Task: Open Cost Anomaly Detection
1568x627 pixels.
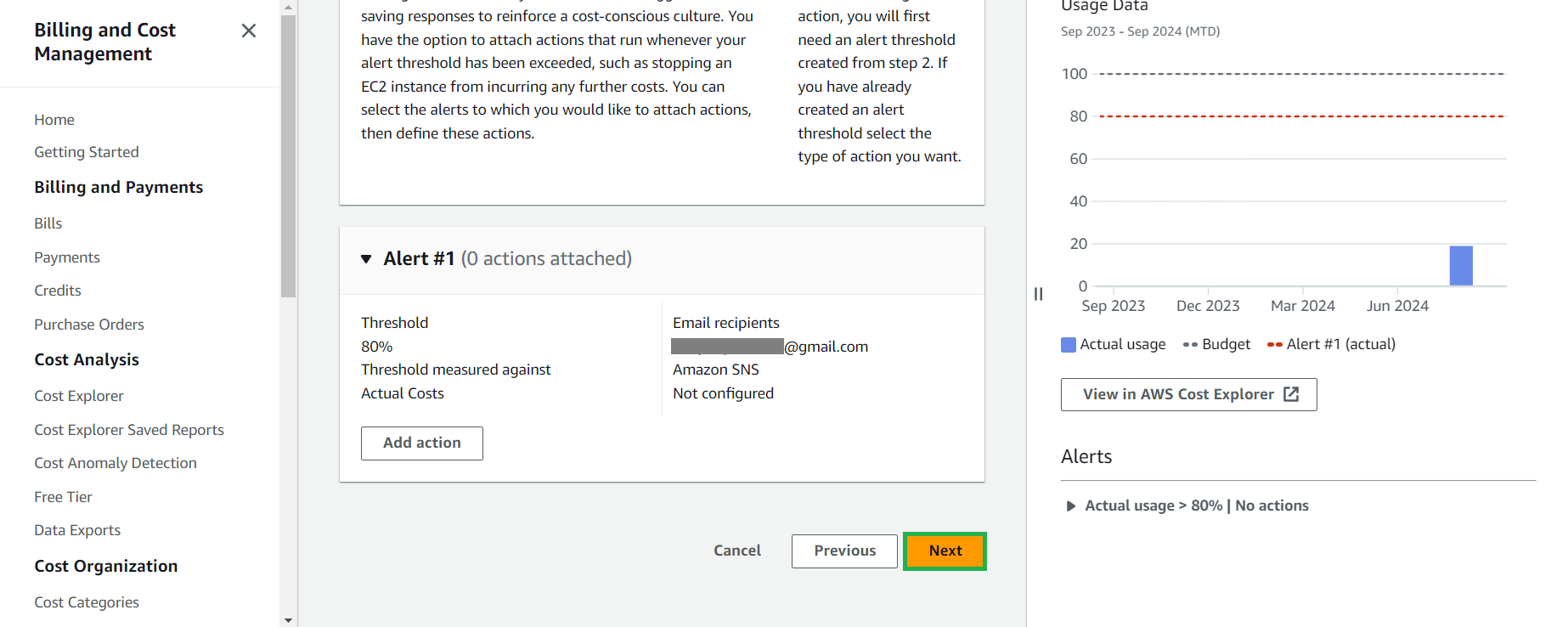Action: click(x=116, y=463)
